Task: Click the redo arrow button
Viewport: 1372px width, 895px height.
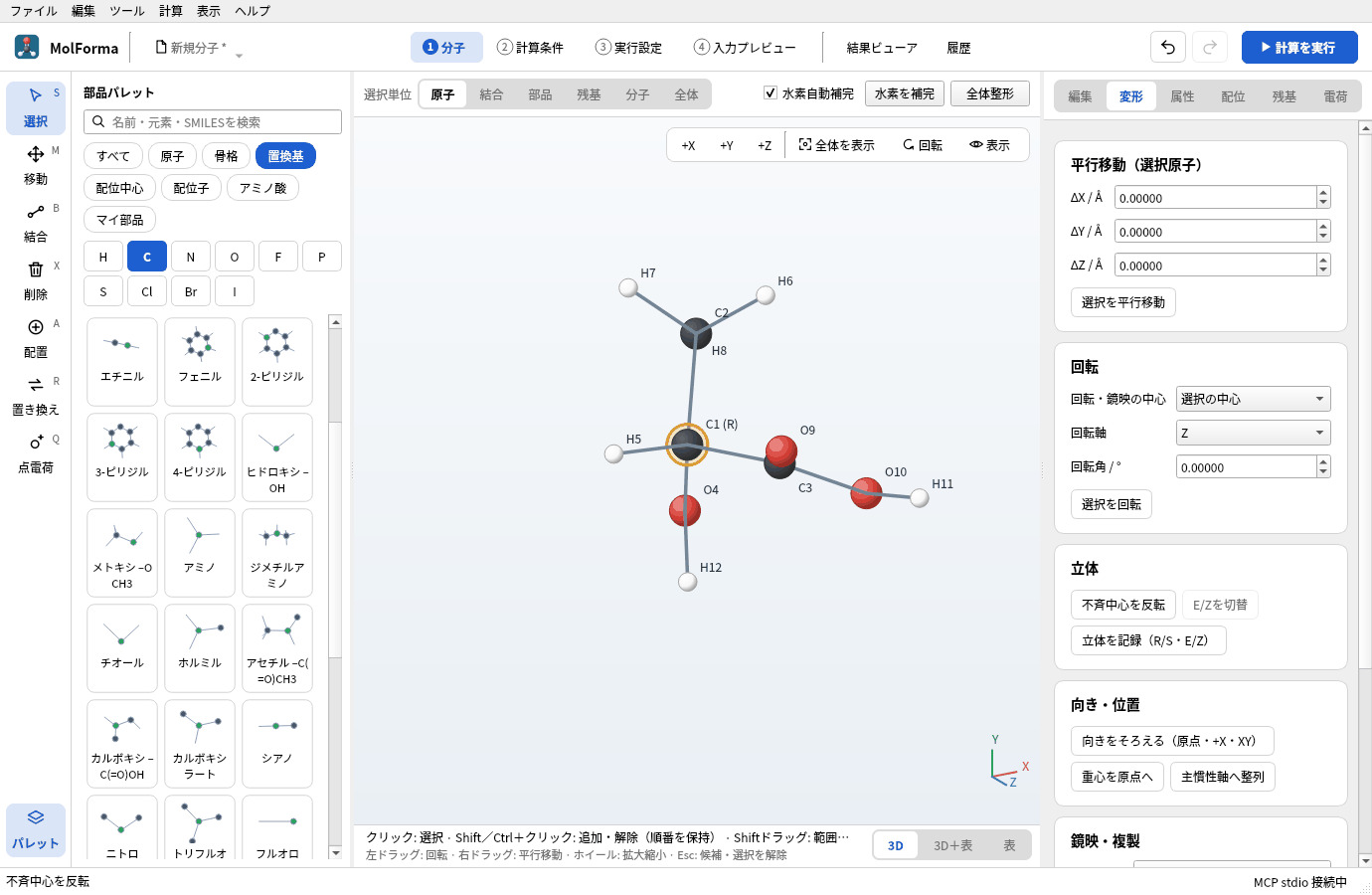Action: pos(1210,47)
